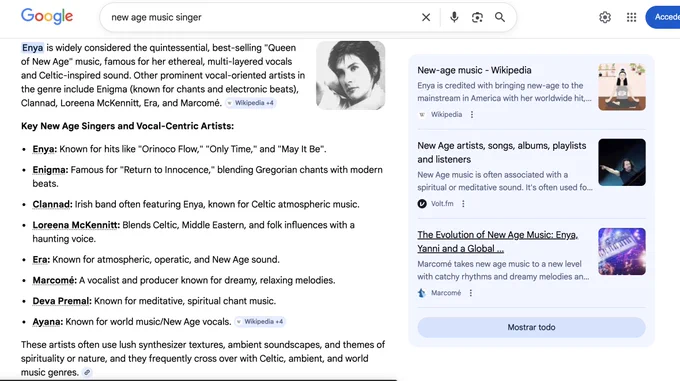
Task: Click the Loreena McKennitt underlined name
Action: [76, 225]
